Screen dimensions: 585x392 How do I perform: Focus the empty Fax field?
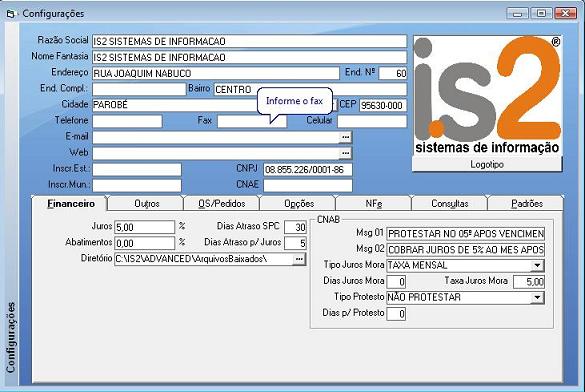pyautogui.click(x=252, y=121)
